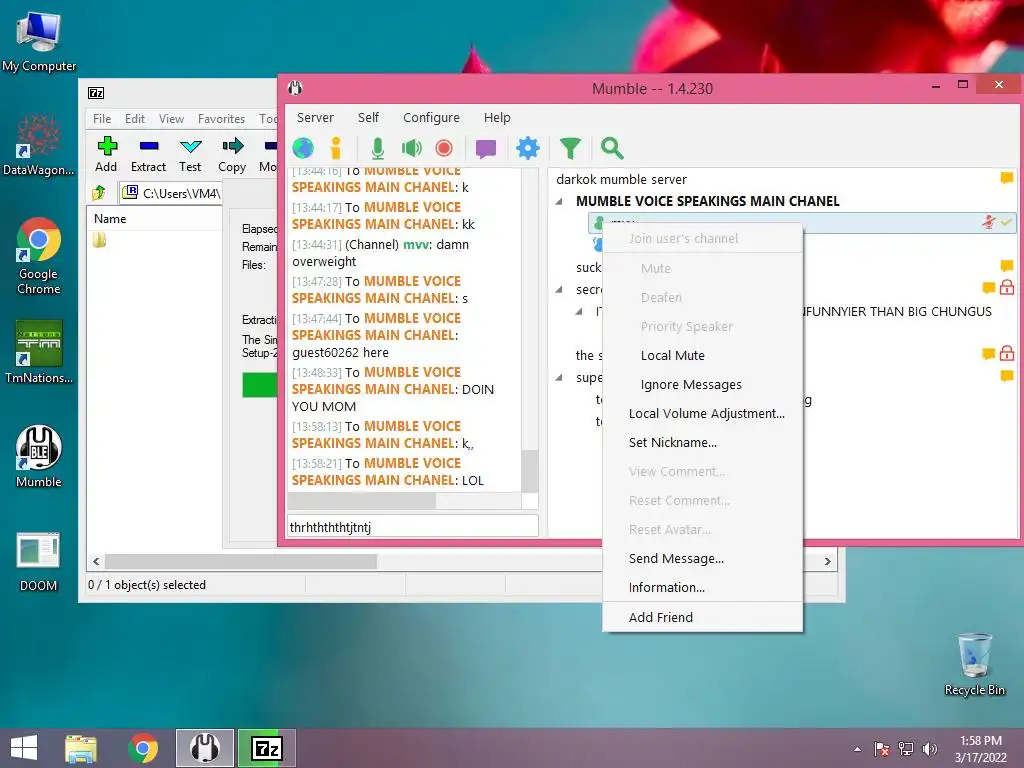This screenshot has height=768, width=1024.
Task: Open the Edit menu in 7-Zip
Action: click(x=135, y=118)
